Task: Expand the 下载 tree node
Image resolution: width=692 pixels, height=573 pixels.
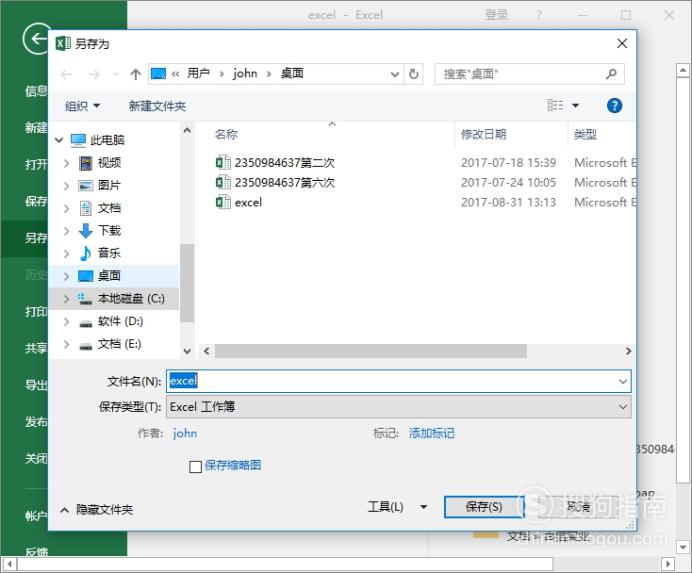Action: (66, 231)
